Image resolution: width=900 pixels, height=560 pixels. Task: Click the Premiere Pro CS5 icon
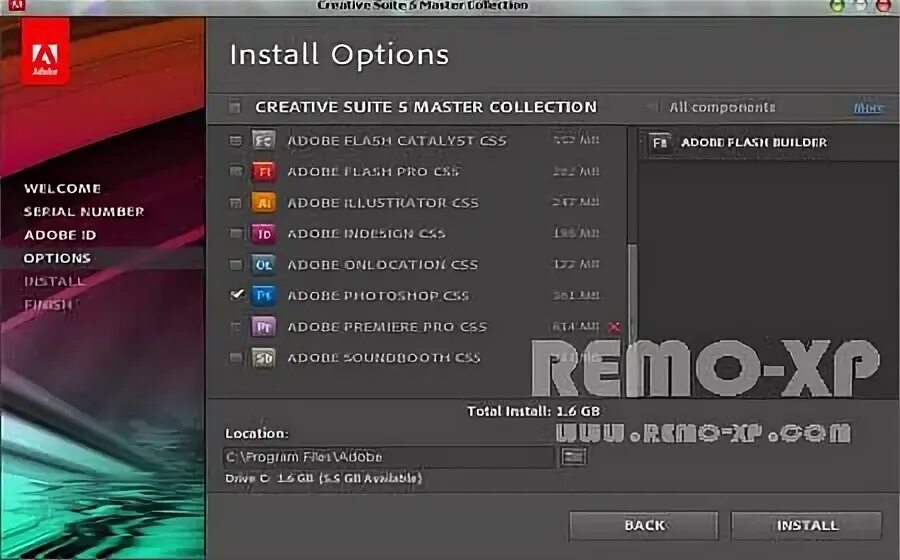click(263, 326)
